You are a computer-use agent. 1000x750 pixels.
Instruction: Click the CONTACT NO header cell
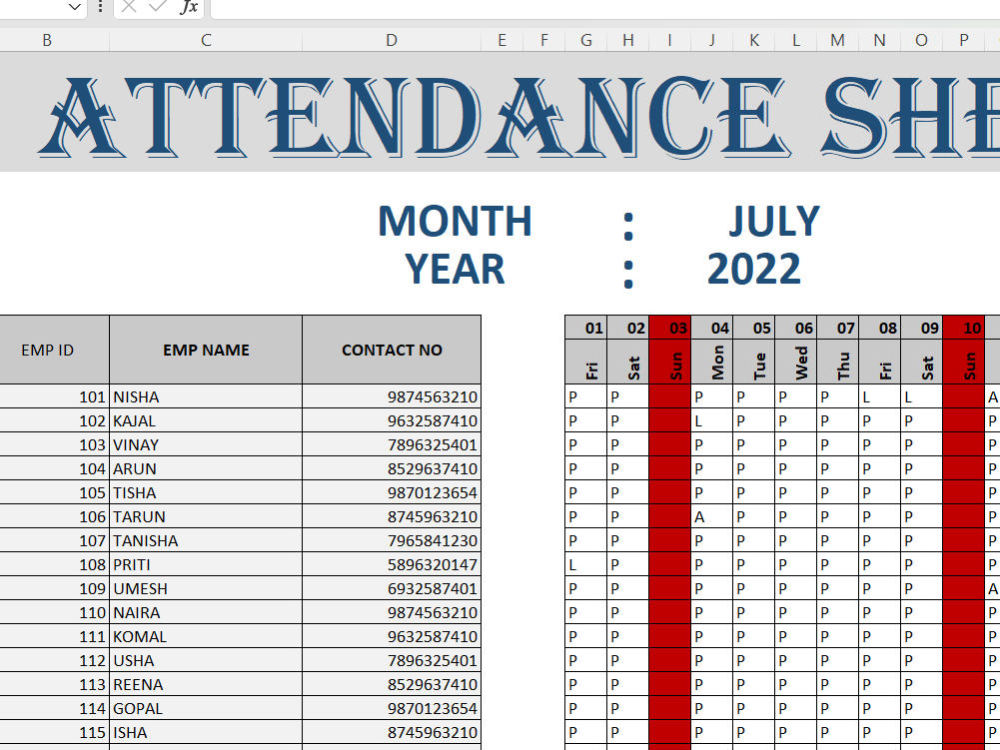392,349
